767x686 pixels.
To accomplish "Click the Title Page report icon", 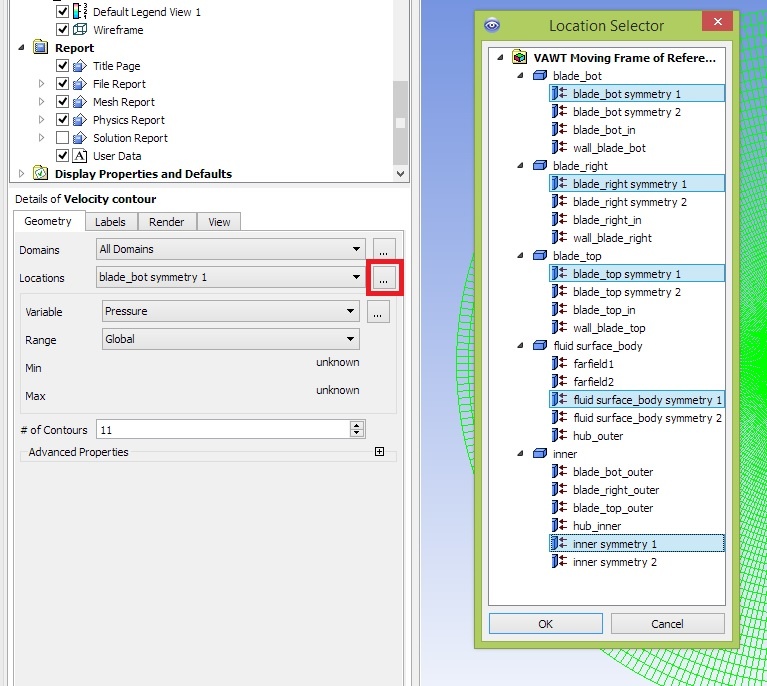I will [x=80, y=66].
